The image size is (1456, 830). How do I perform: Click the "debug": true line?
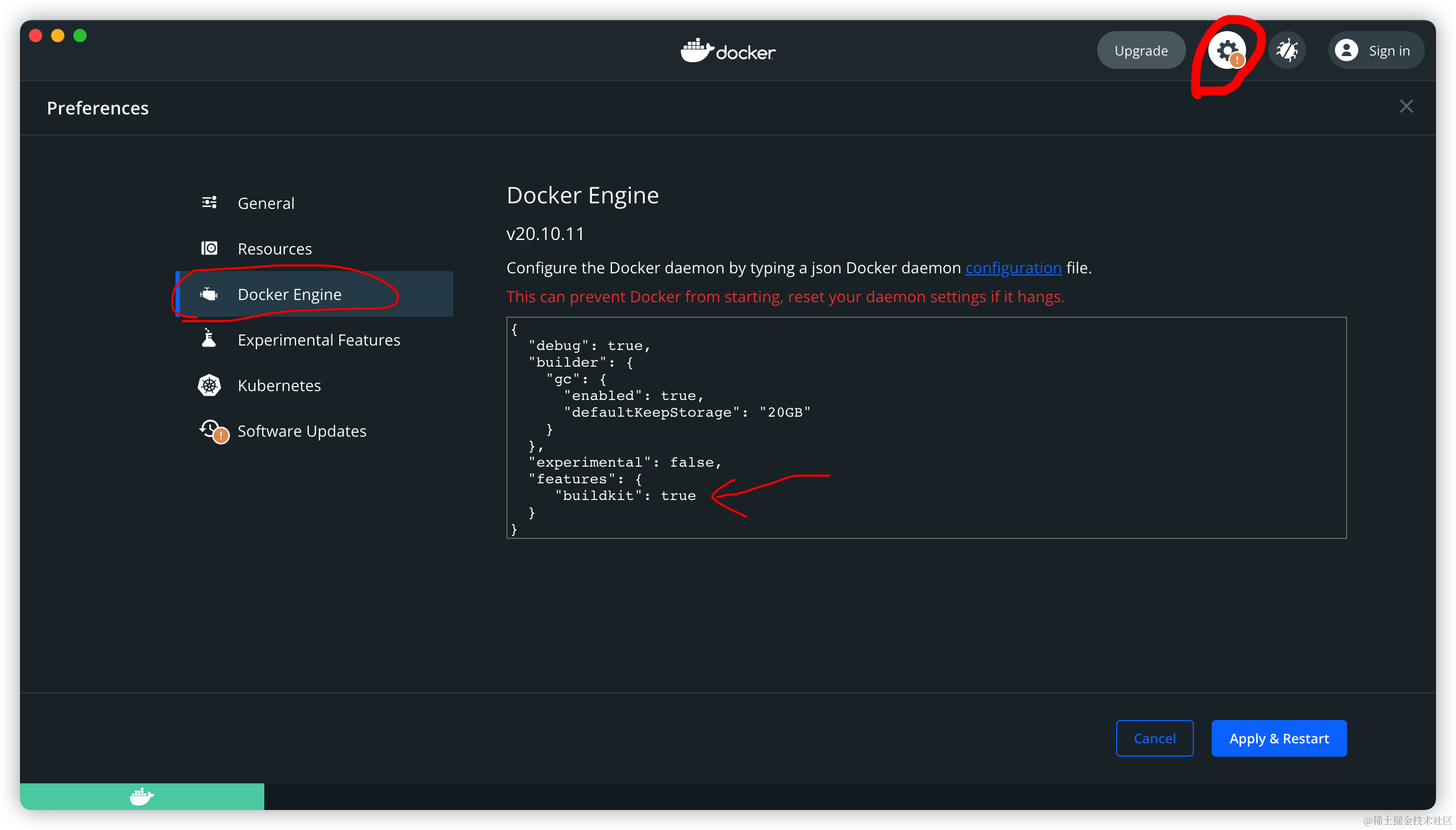589,346
